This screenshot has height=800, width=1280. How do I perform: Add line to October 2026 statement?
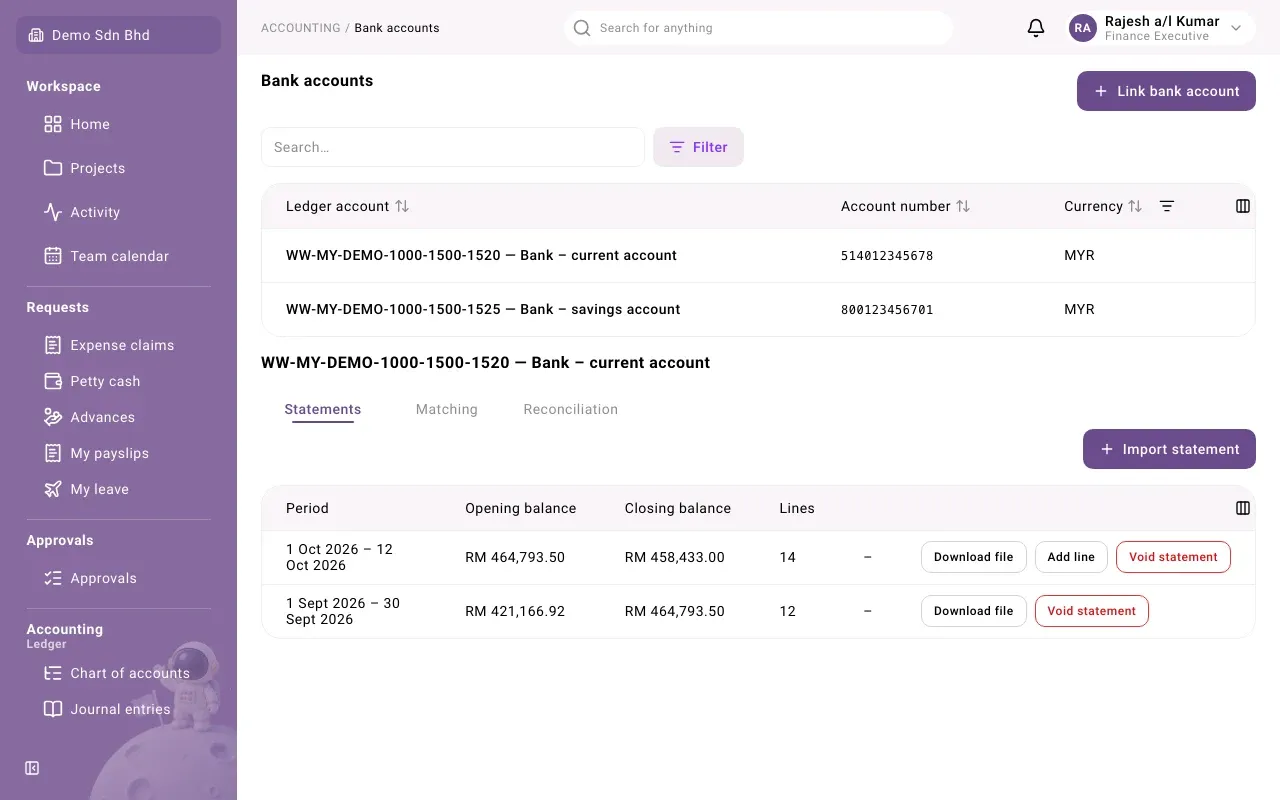coord(1071,557)
